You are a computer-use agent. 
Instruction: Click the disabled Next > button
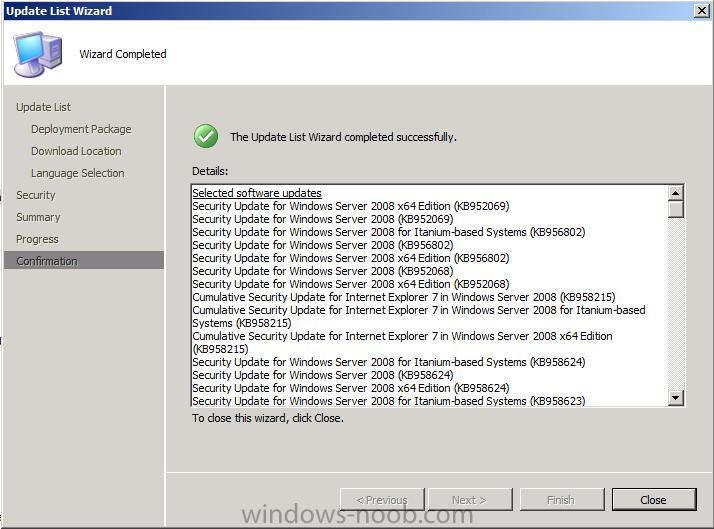click(469, 499)
